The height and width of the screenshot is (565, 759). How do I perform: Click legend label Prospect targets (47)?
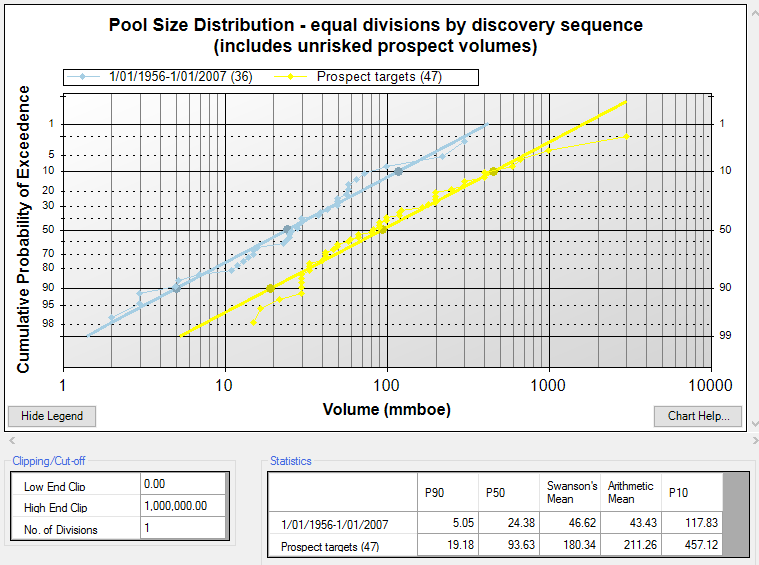coord(379,76)
